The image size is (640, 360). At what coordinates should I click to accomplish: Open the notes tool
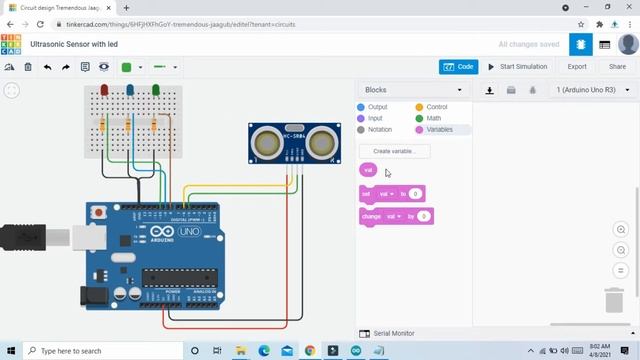tap(85, 67)
